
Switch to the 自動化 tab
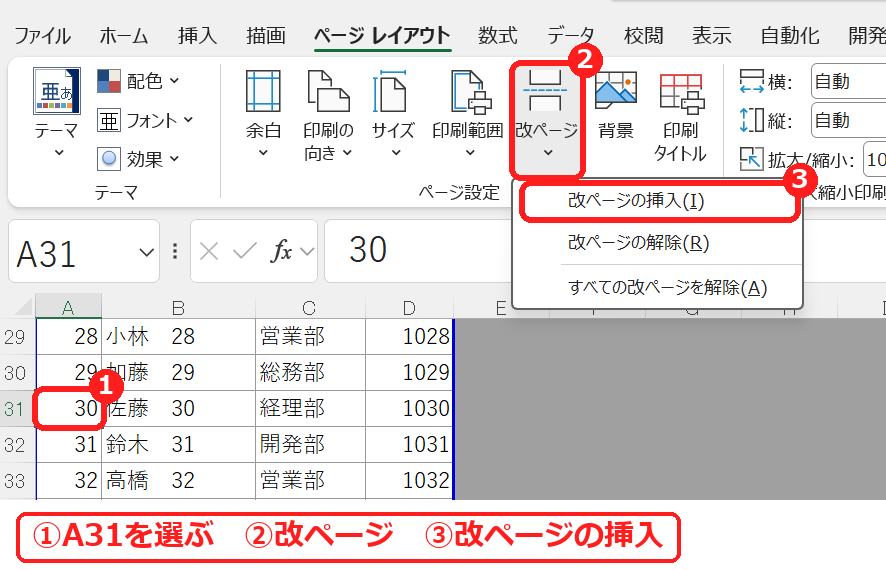(790, 36)
